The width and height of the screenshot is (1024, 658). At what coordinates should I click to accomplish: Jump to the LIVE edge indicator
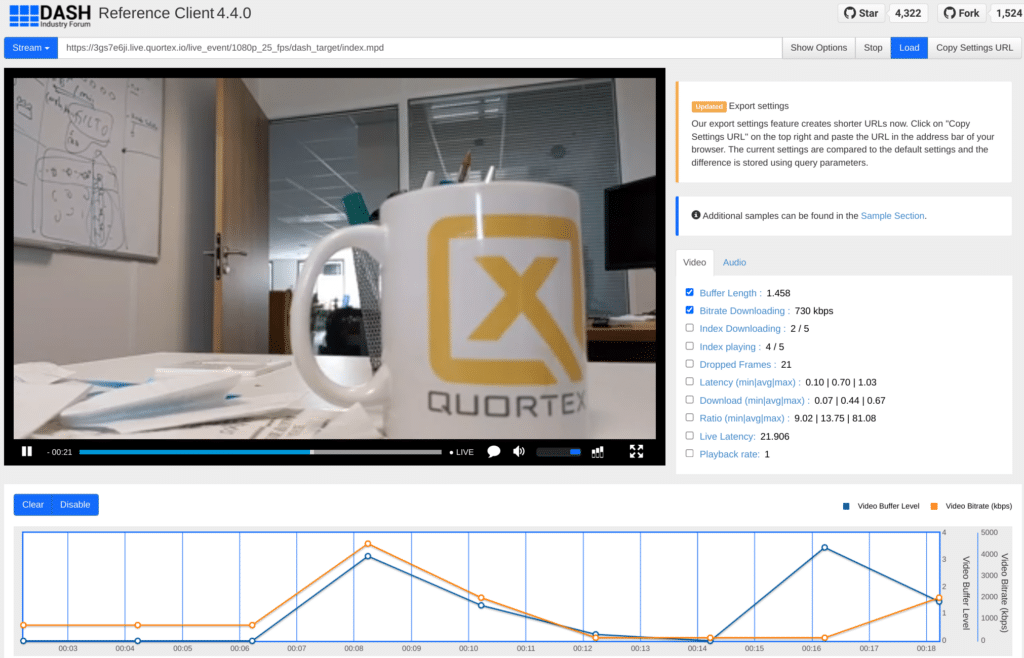462,452
